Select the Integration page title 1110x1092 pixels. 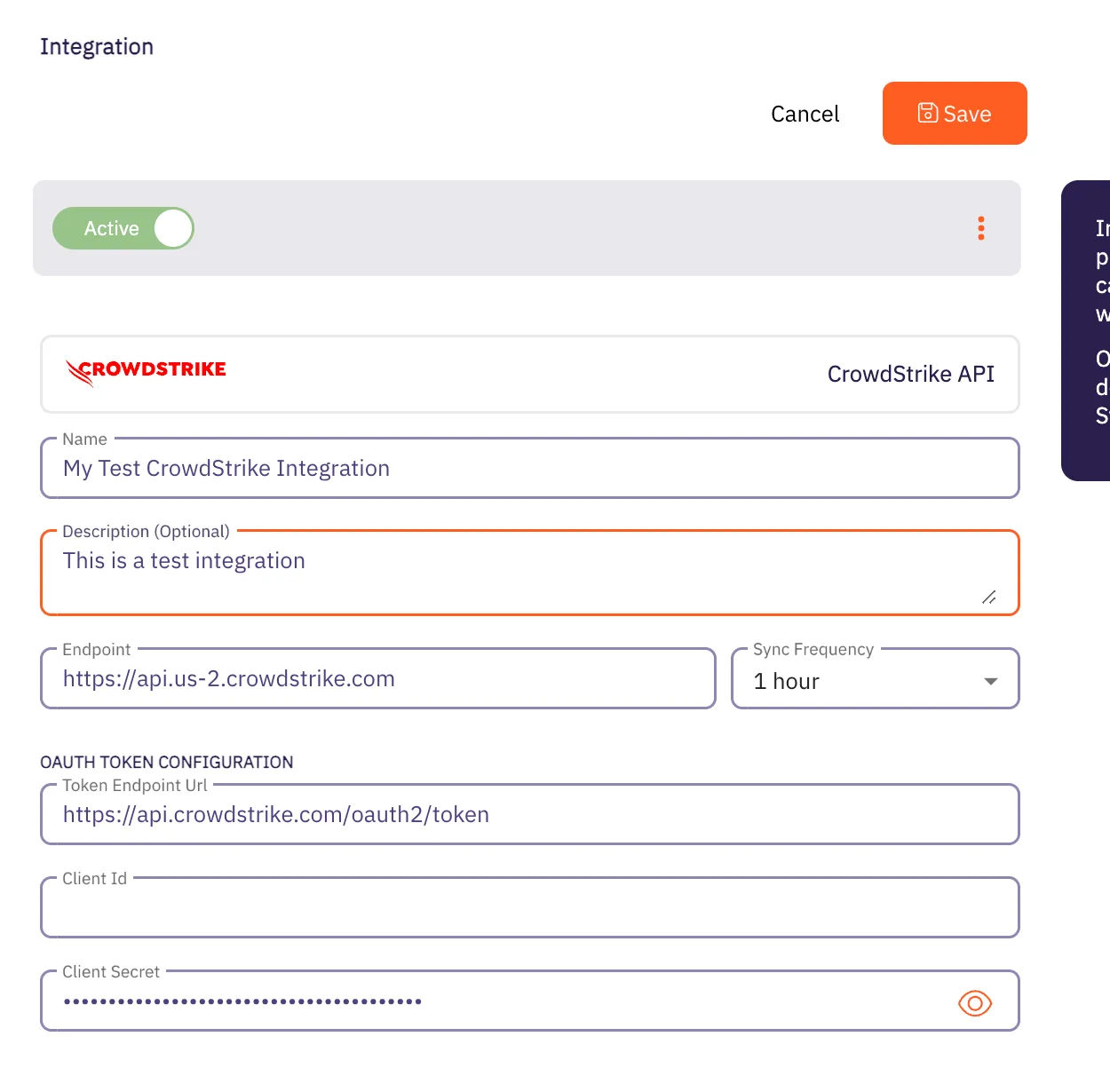point(96,46)
